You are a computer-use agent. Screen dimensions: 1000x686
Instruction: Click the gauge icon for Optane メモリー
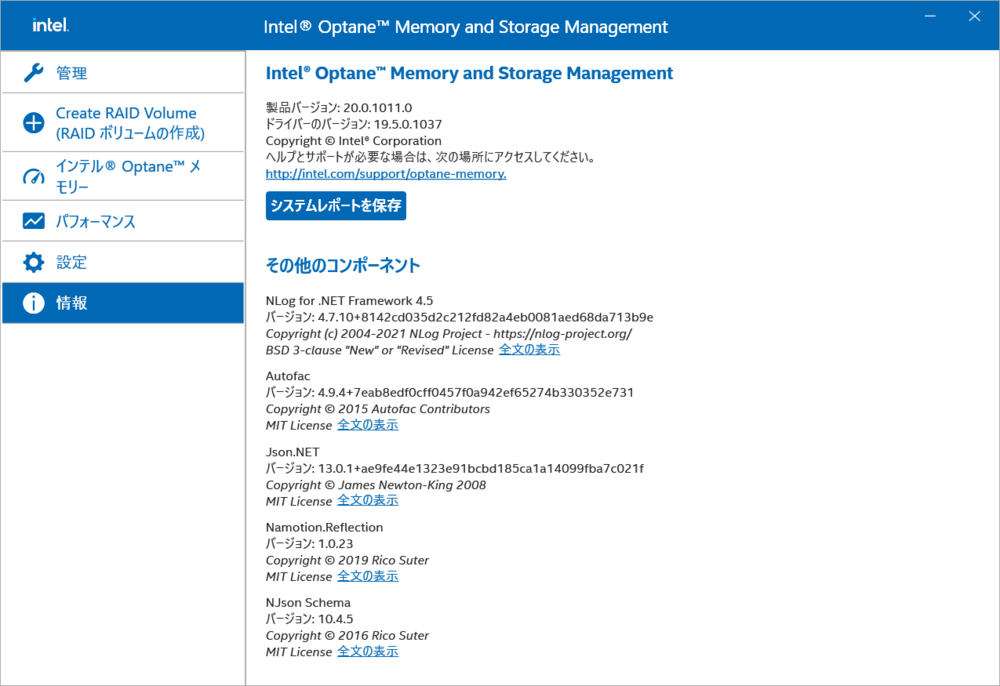pyautogui.click(x=34, y=177)
